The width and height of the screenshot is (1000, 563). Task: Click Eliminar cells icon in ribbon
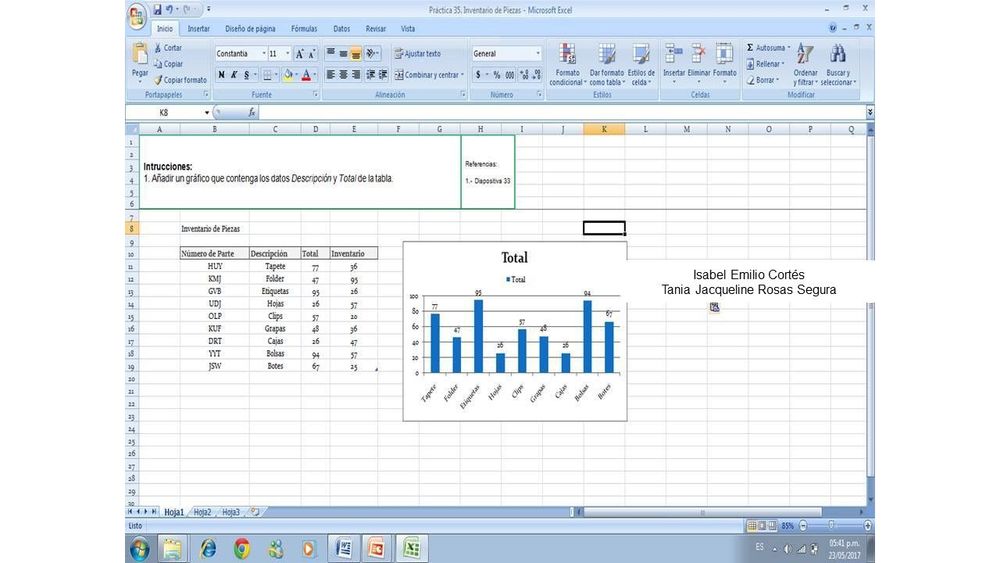(699, 58)
